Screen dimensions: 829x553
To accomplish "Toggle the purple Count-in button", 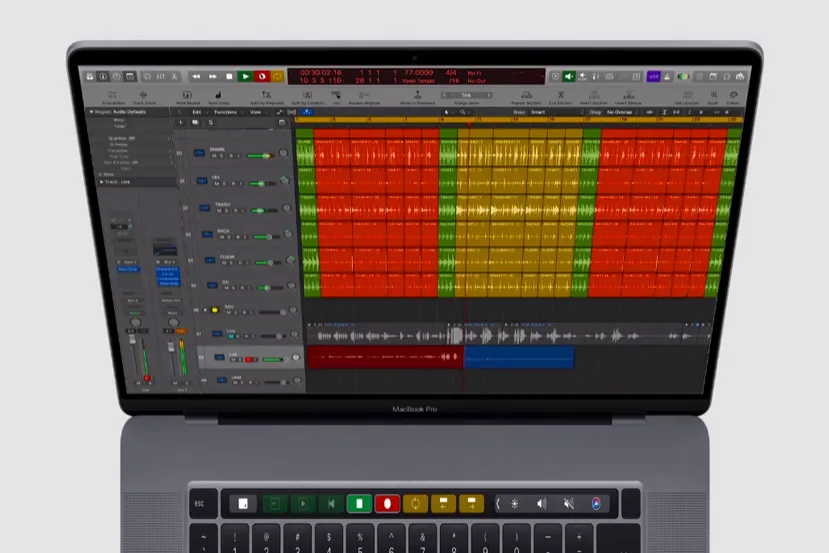I will (653, 77).
